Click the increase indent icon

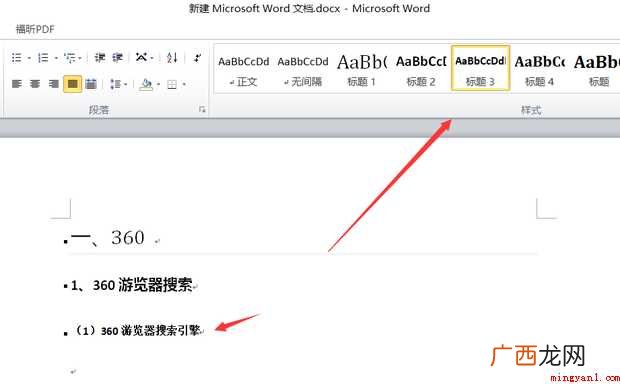pos(117,58)
